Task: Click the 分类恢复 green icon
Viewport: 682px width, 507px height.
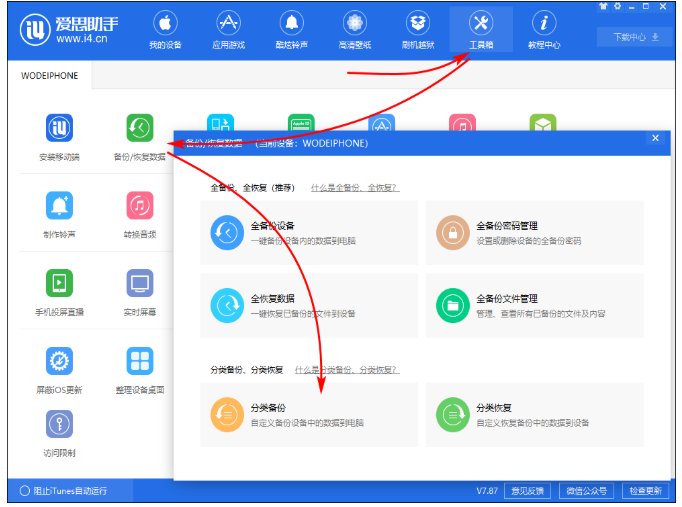Action: (453, 414)
